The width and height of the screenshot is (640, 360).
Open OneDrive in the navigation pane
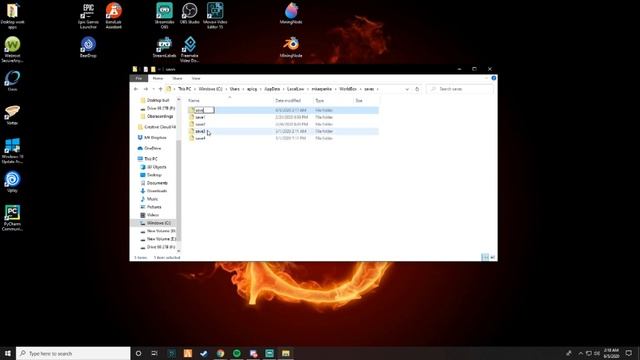pyautogui.click(x=149, y=148)
